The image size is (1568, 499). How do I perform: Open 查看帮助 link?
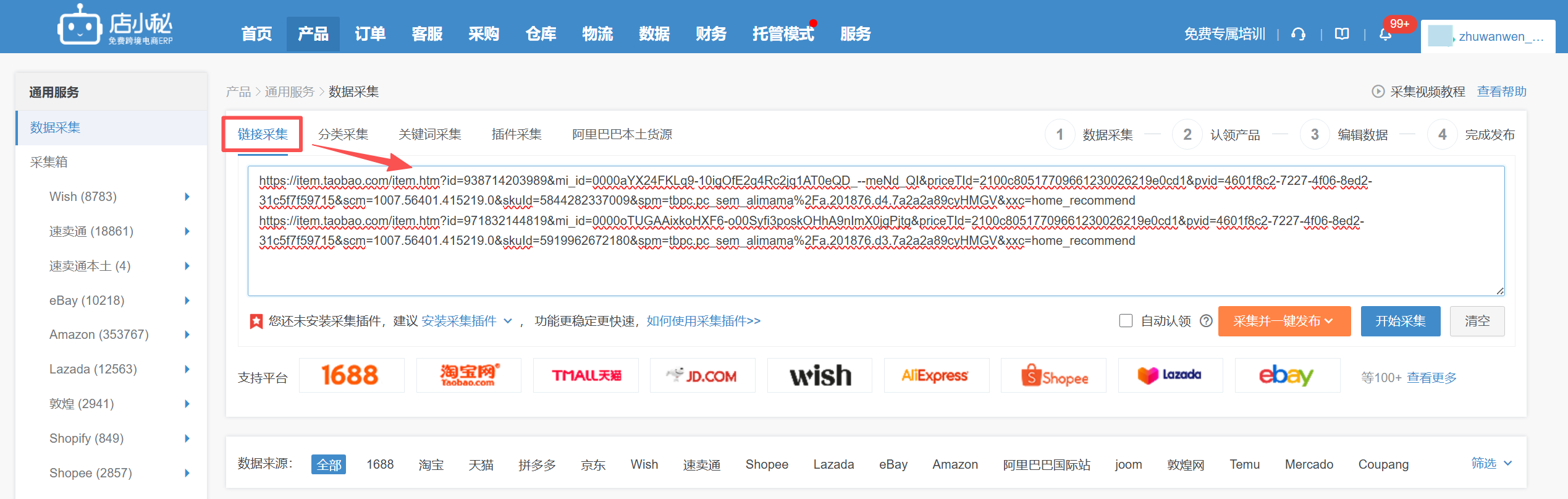tap(1501, 92)
